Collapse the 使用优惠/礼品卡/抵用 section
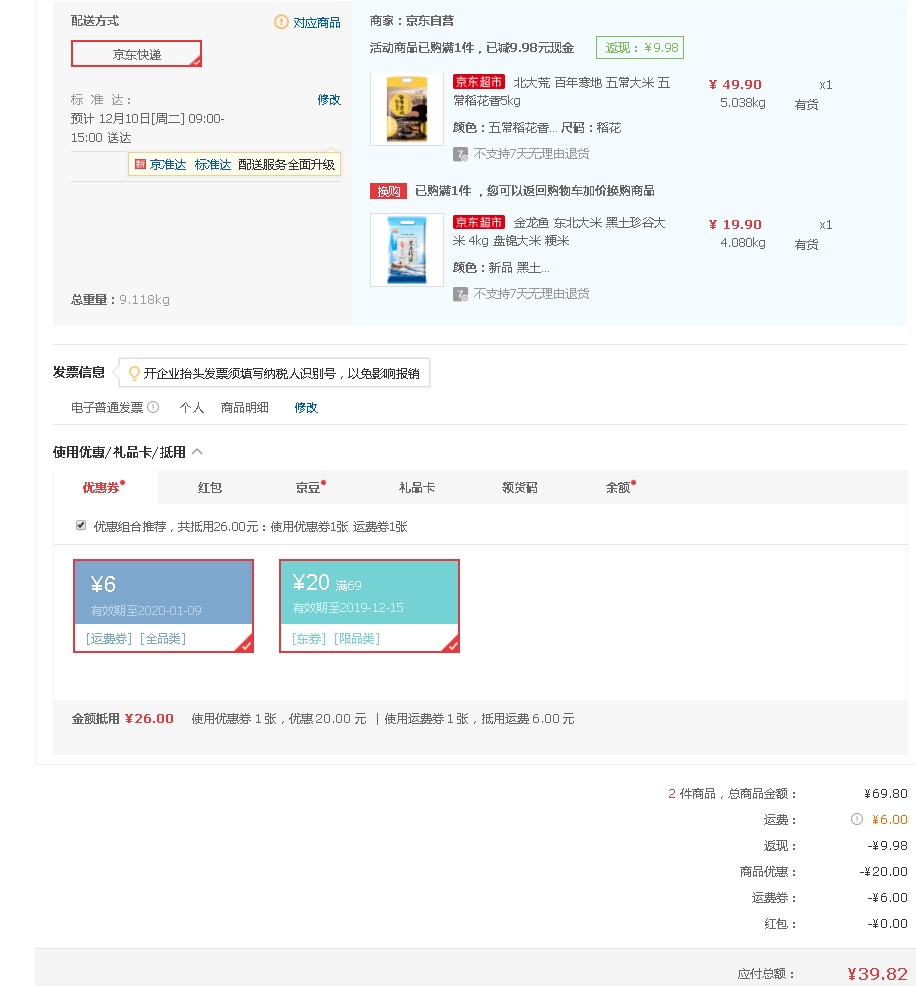The image size is (916, 986). (197, 451)
